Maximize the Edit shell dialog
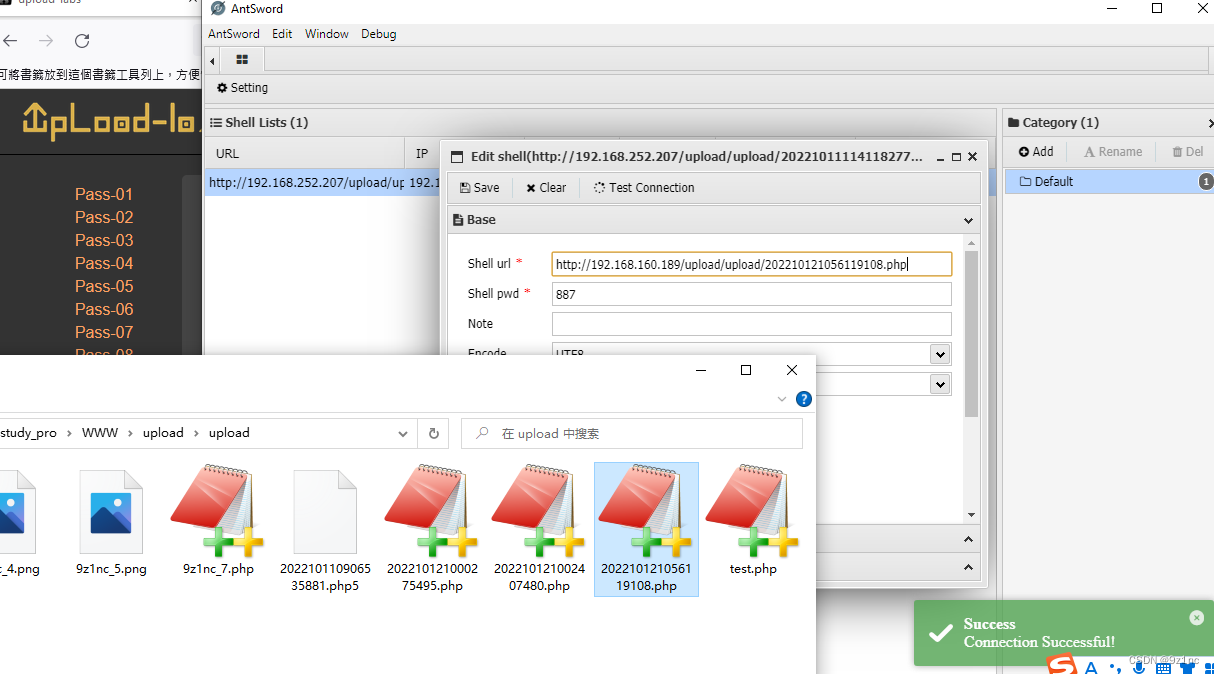This screenshot has height=674, width=1214. [956, 158]
